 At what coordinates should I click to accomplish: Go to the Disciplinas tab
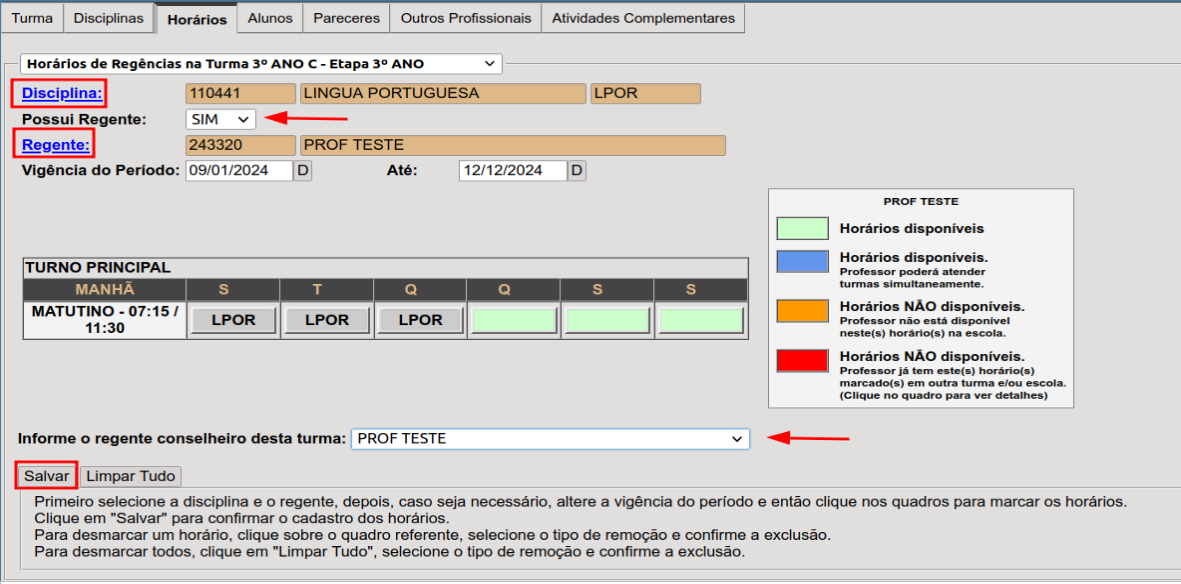[109, 18]
